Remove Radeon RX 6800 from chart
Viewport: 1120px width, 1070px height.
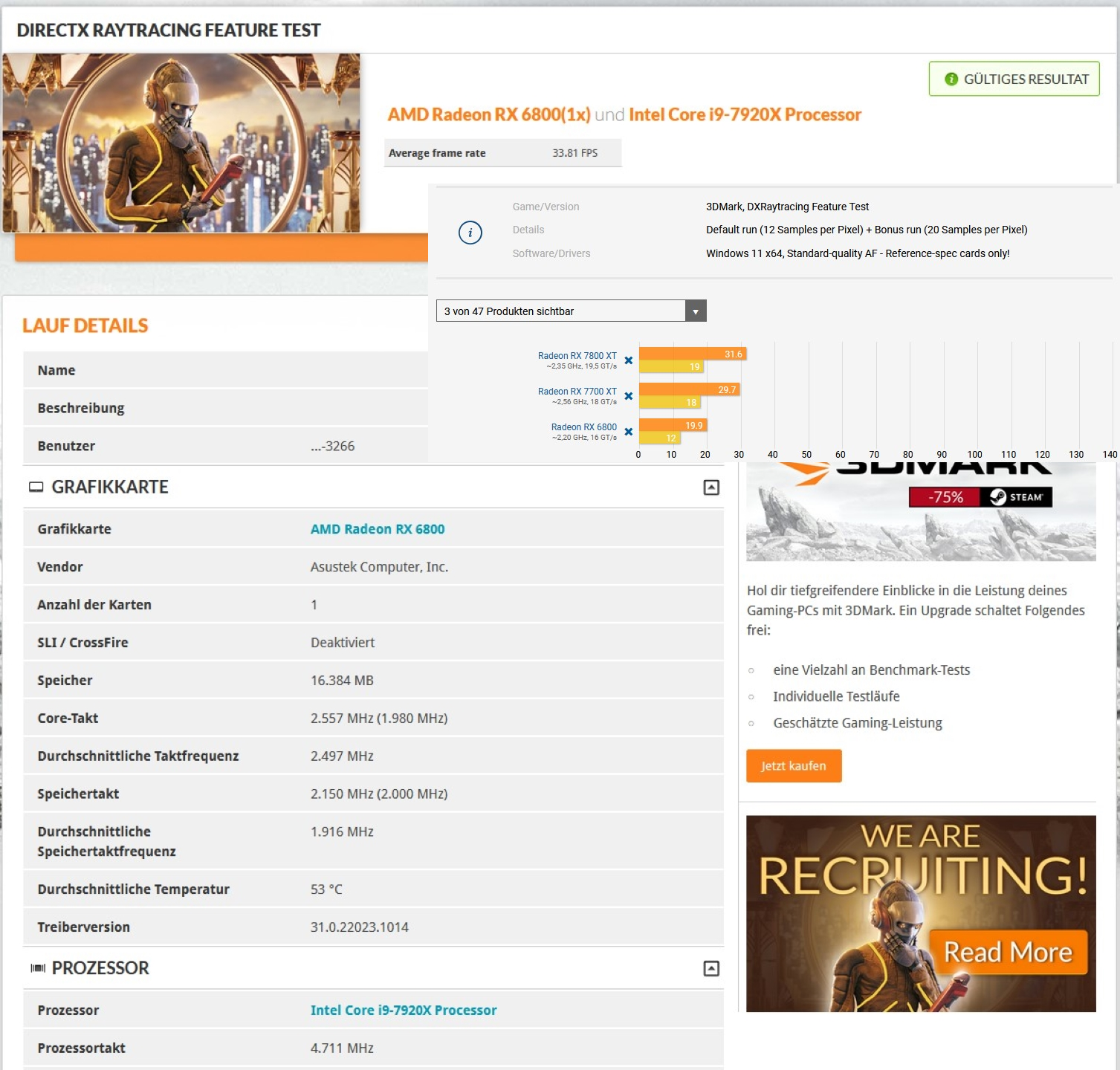point(629,432)
